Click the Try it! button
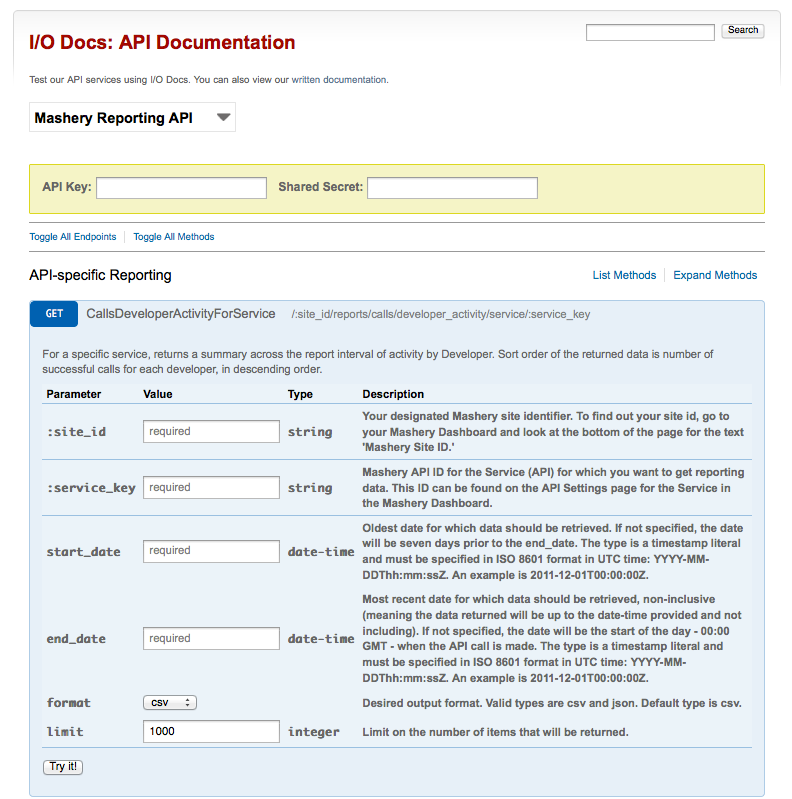Image resolution: width=792 pixels, height=799 pixels. point(63,767)
